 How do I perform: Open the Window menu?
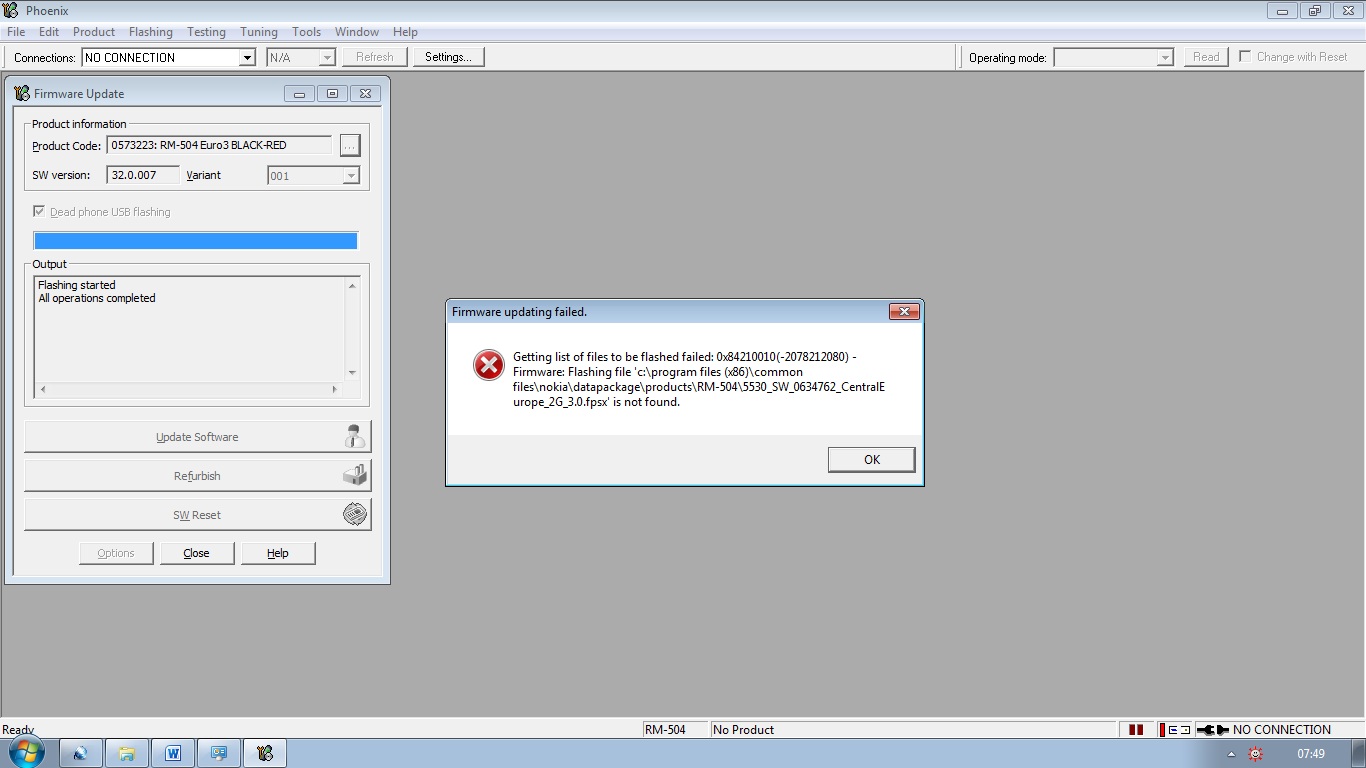[357, 32]
